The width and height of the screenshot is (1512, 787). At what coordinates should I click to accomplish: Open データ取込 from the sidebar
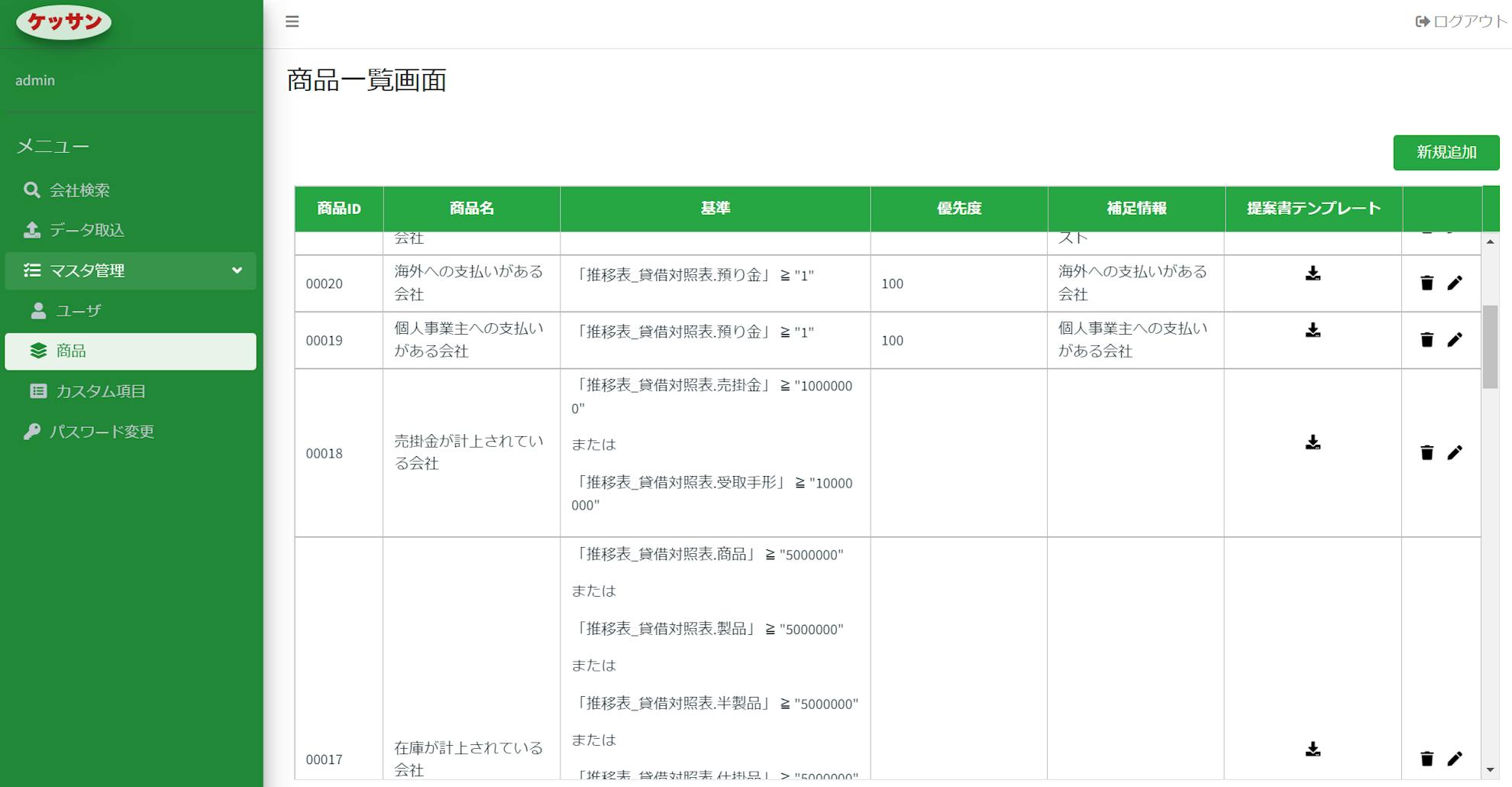(86, 230)
